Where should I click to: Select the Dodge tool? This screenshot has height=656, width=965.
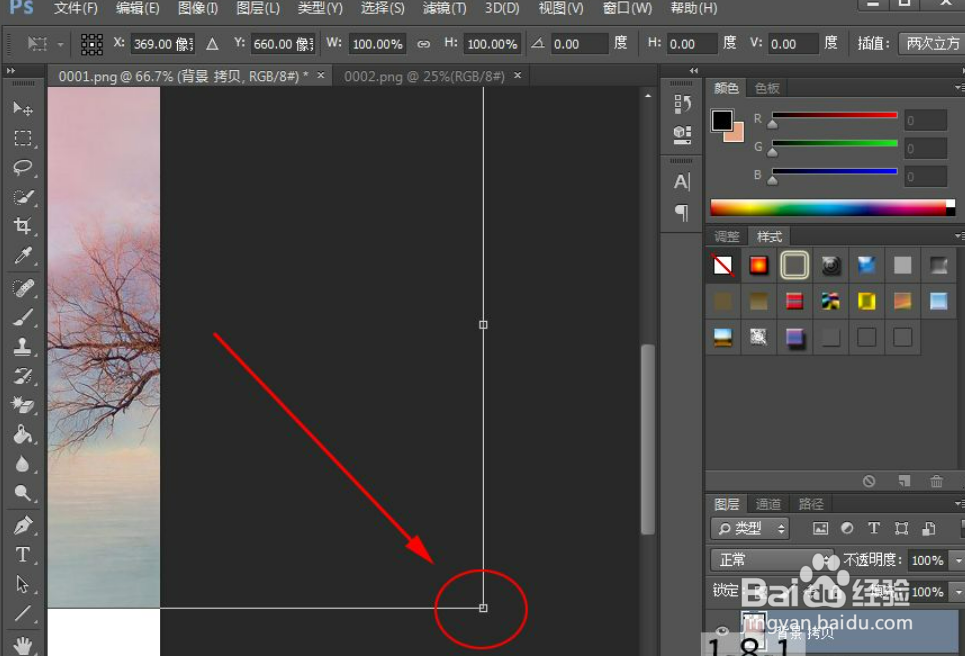tap(23, 493)
